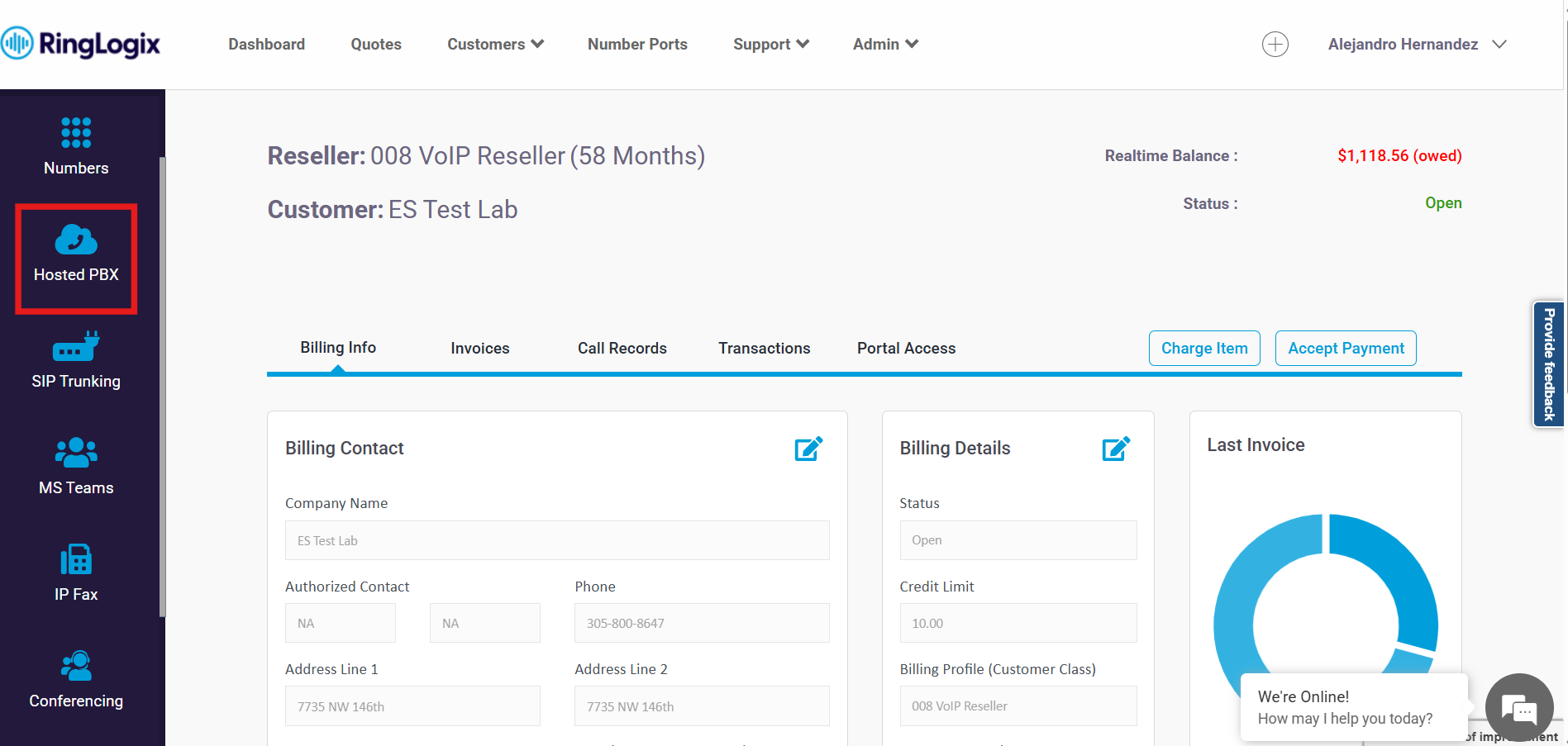Click Authorized Contact first name field
Viewport: 1568px width, 746px height.
(x=341, y=623)
